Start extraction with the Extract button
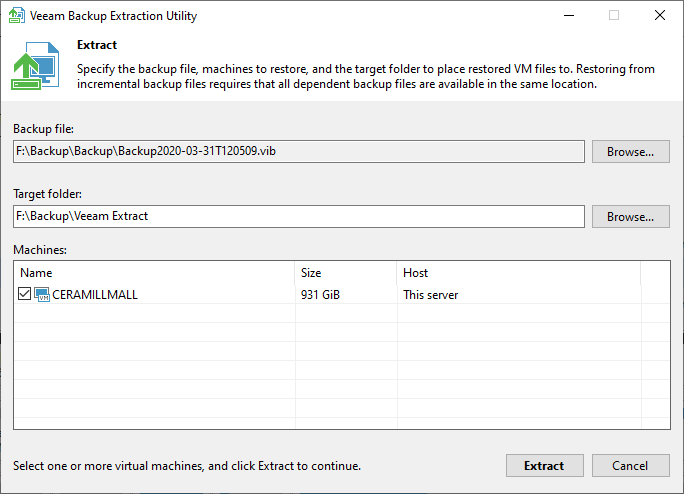This screenshot has width=684, height=494. [544, 466]
